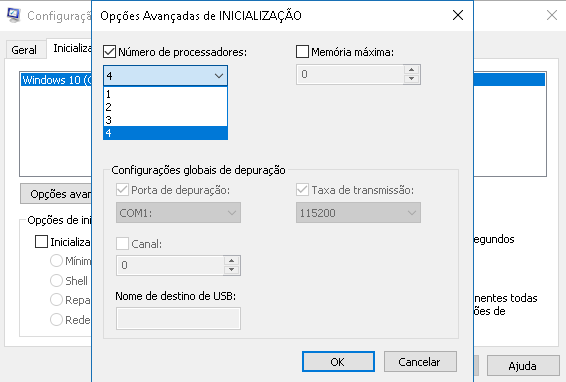Viewport: 566px width, 382px height.
Task: Open the Inicialização tab
Action: point(70,48)
